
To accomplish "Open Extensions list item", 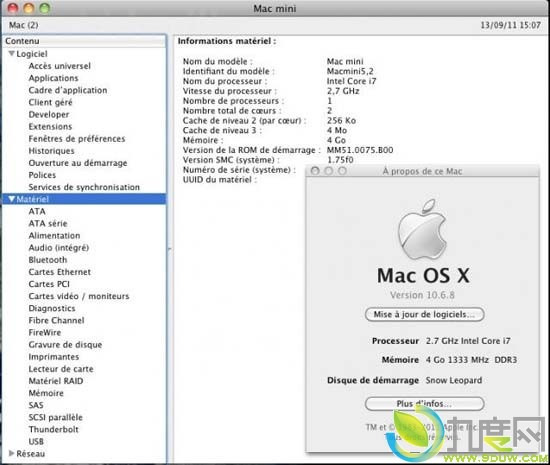I will (x=50, y=127).
